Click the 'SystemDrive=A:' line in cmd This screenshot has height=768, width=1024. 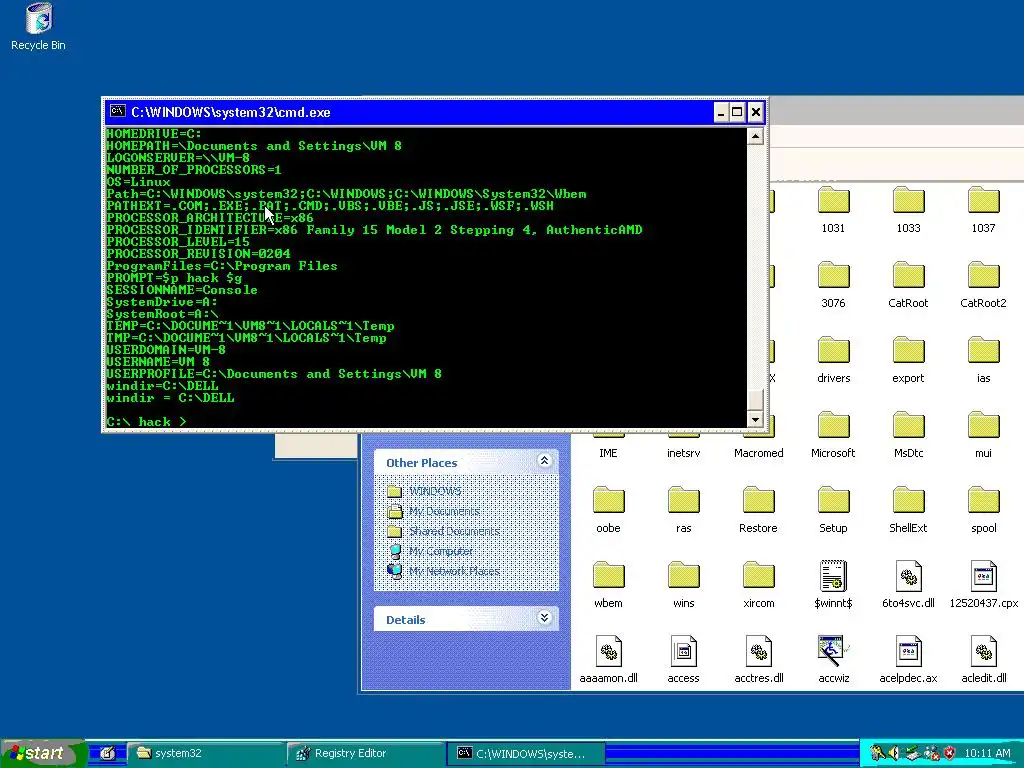[162, 302]
